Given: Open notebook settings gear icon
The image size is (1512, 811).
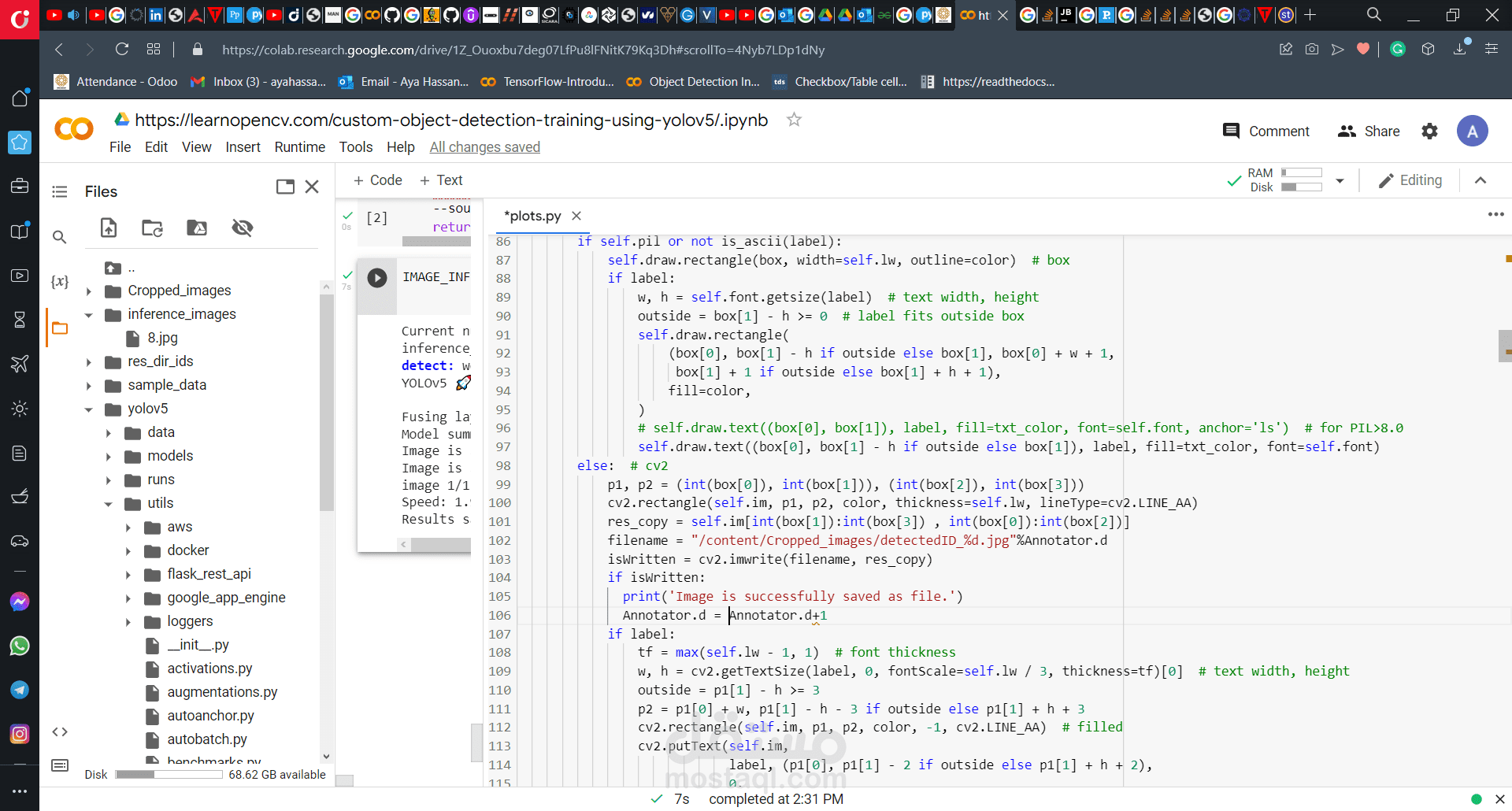Looking at the screenshot, I should 1429,131.
